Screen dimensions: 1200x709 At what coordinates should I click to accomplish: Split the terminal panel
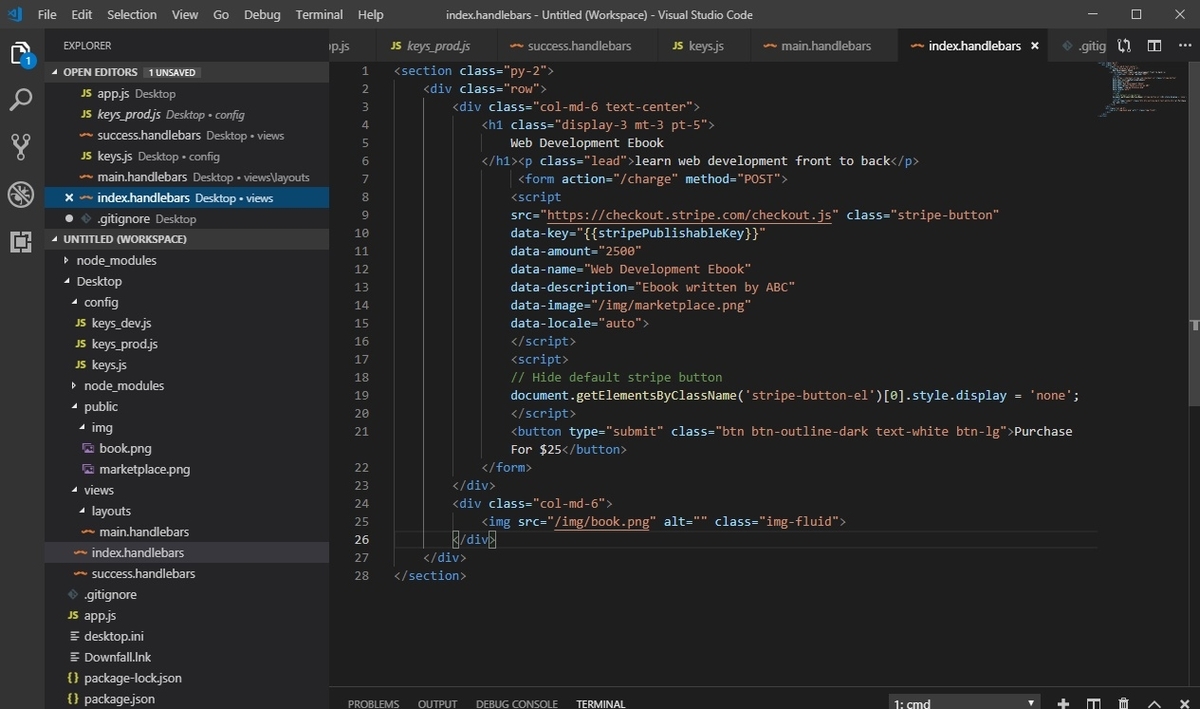[1094, 704]
